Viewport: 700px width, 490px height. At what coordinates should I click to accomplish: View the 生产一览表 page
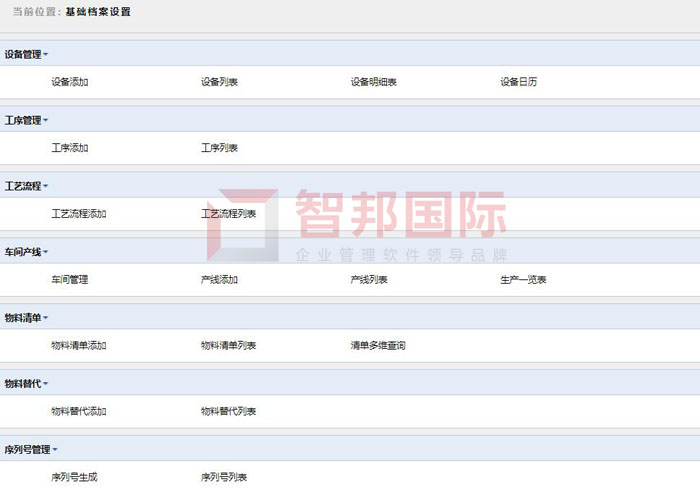click(x=523, y=280)
